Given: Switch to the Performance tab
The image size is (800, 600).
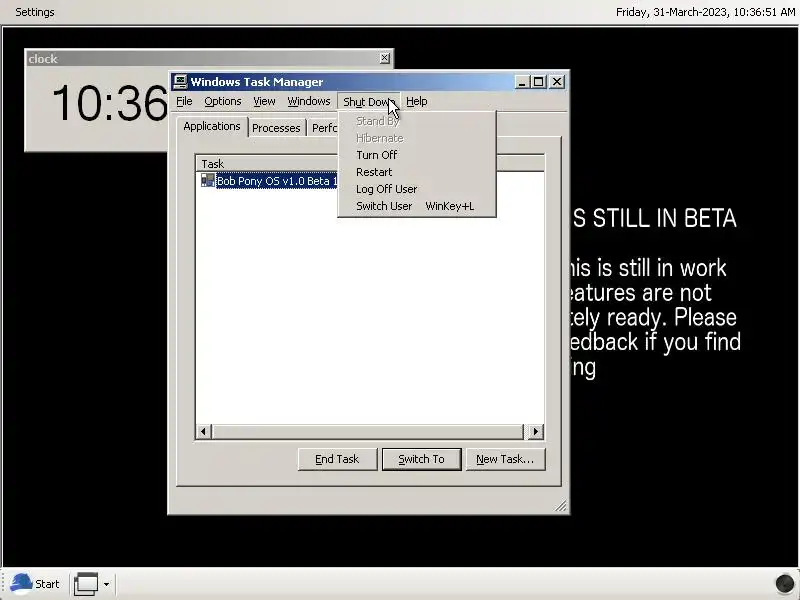Looking at the screenshot, I should [x=323, y=128].
